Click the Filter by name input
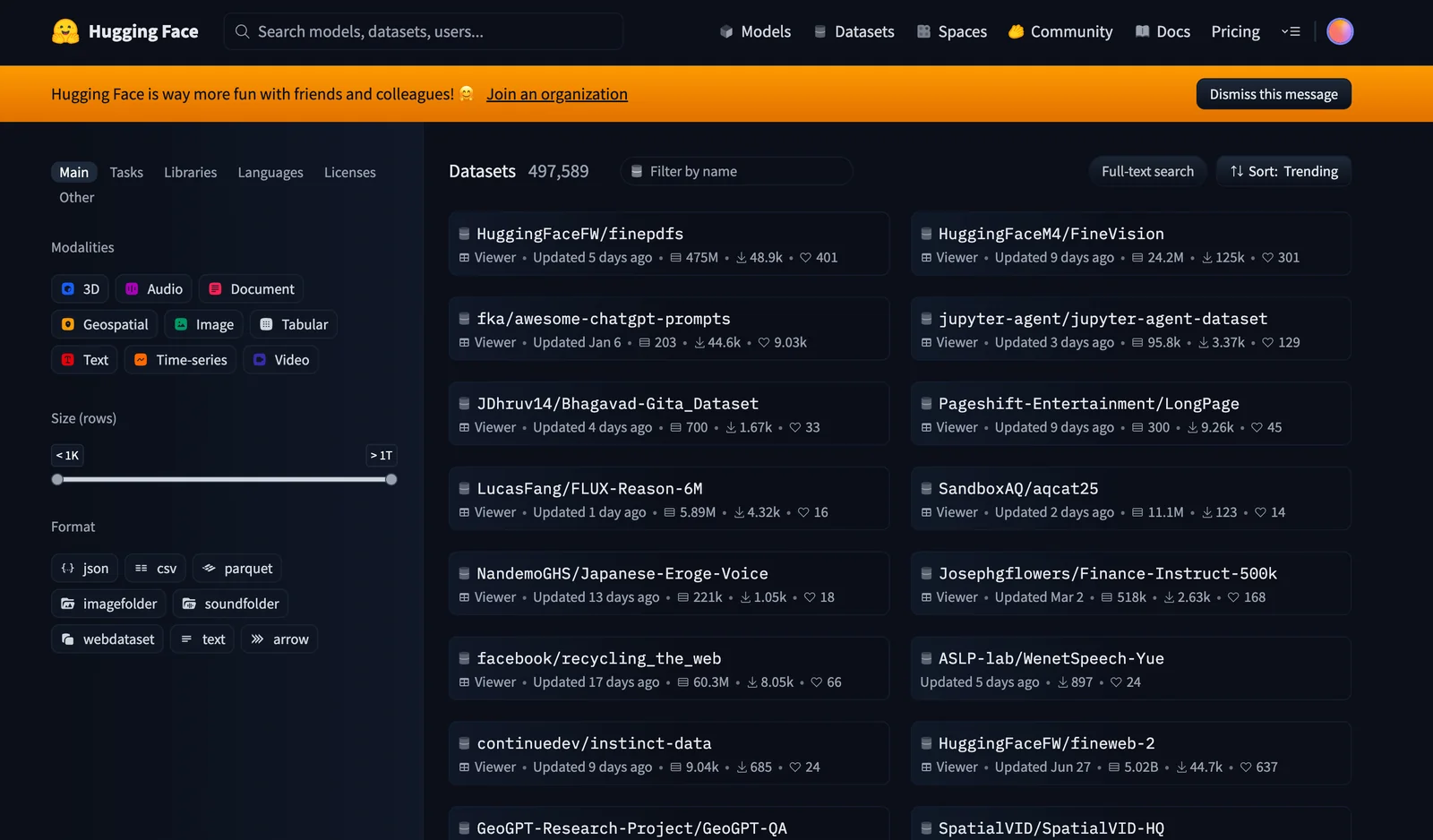The height and width of the screenshot is (840, 1433). pyautogui.click(x=736, y=171)
